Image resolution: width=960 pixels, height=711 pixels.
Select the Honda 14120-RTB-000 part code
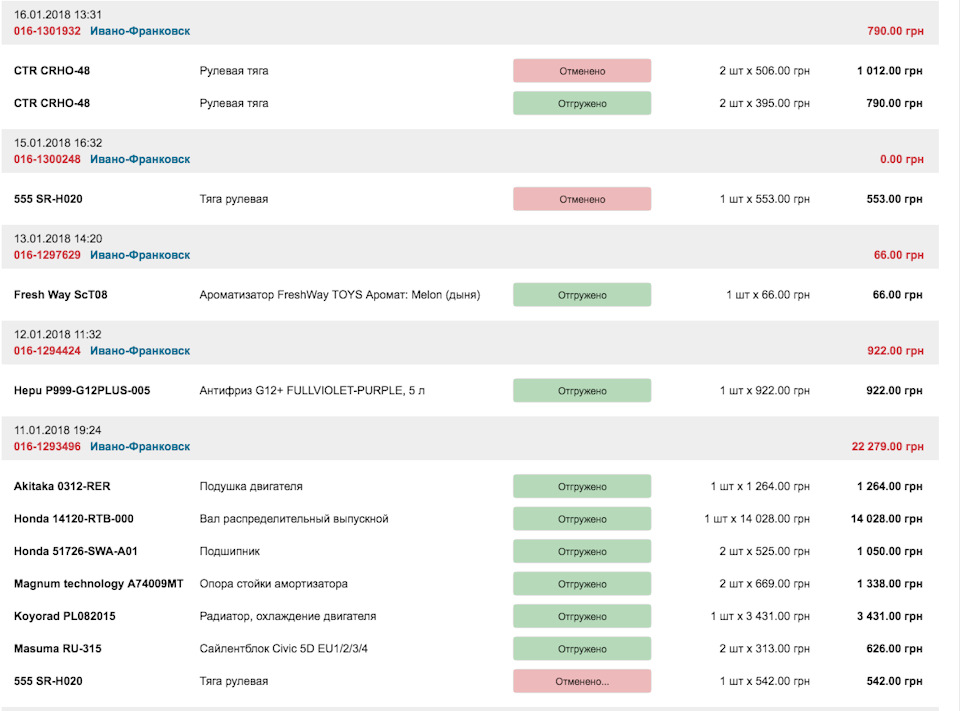pos(74,519)
